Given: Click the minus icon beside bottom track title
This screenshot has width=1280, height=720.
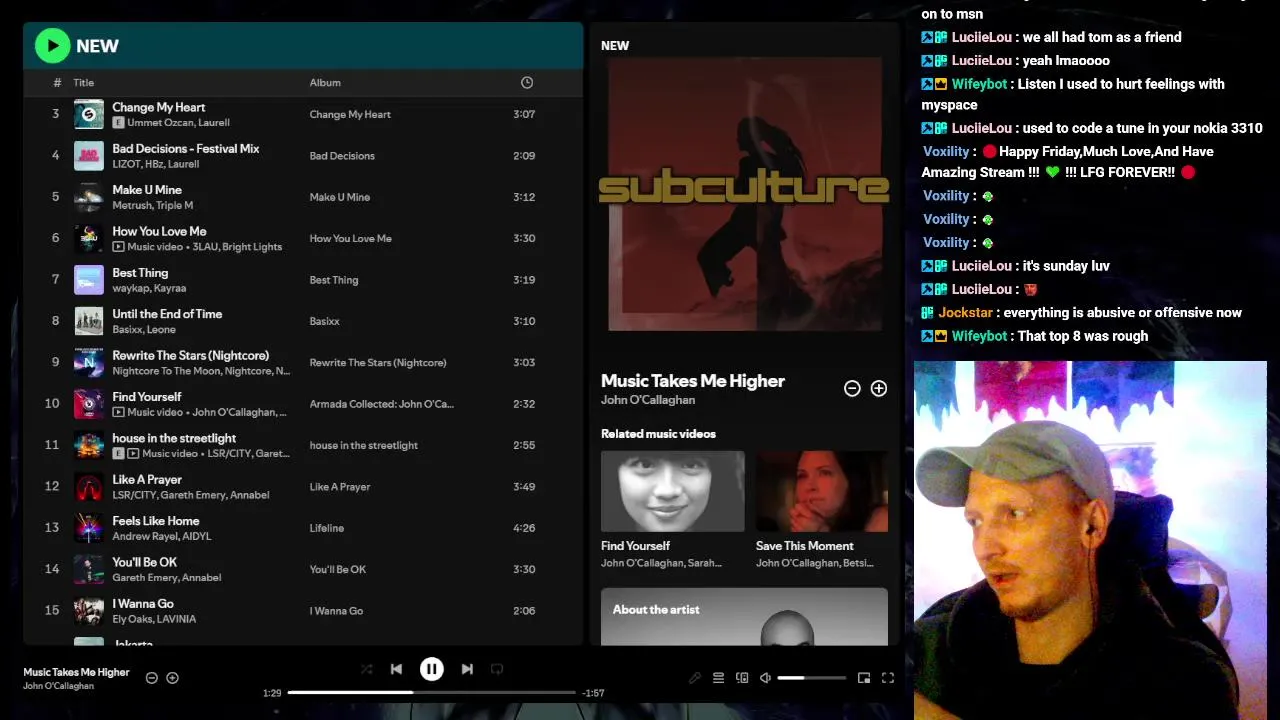Looking at the screenshot, I should (x=152, y=678).
